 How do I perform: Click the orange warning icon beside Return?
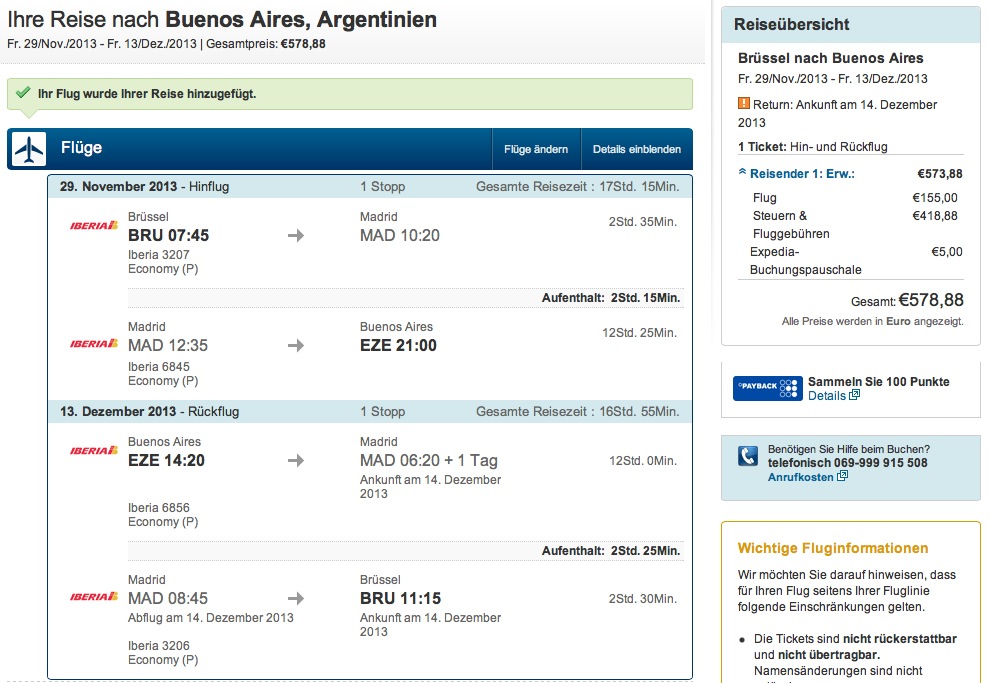pos(744,103)
